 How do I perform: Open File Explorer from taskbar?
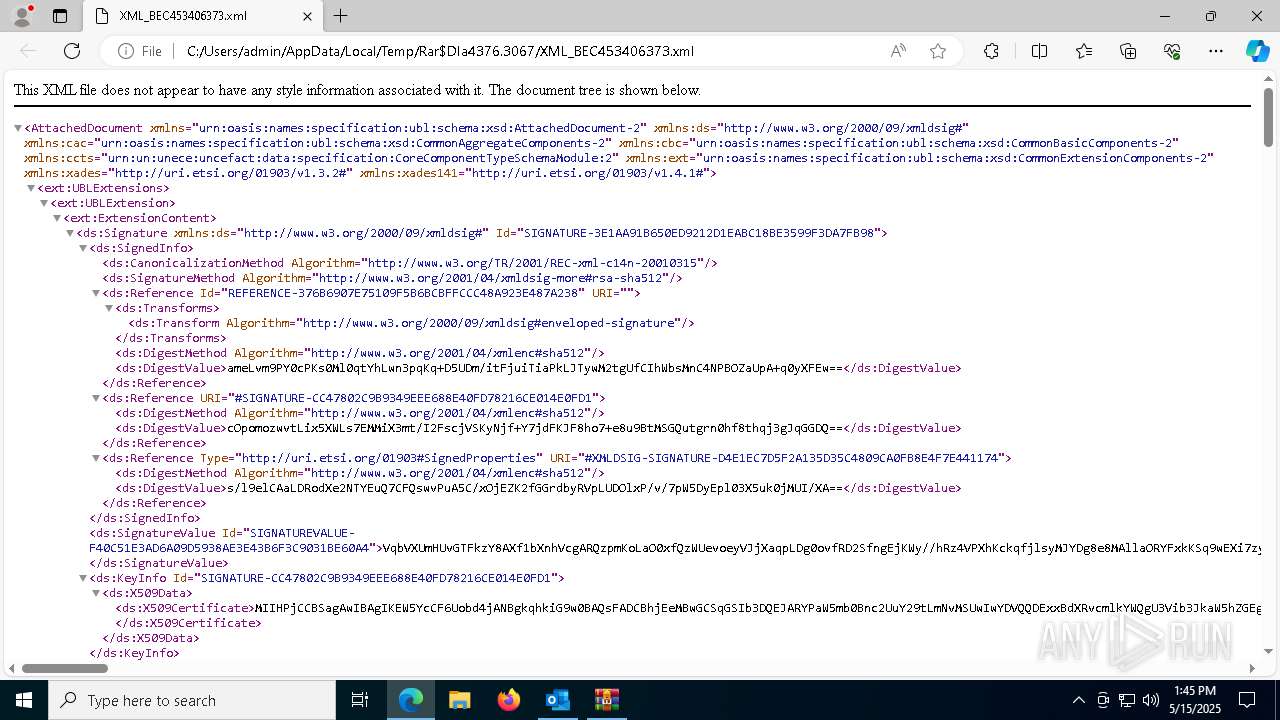tap(459, 700)
